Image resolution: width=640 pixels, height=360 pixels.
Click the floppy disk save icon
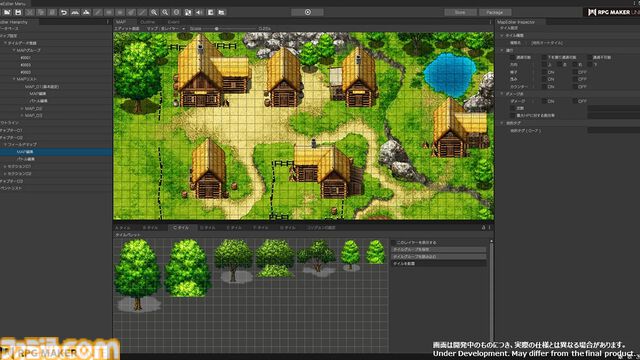(18, 12)
